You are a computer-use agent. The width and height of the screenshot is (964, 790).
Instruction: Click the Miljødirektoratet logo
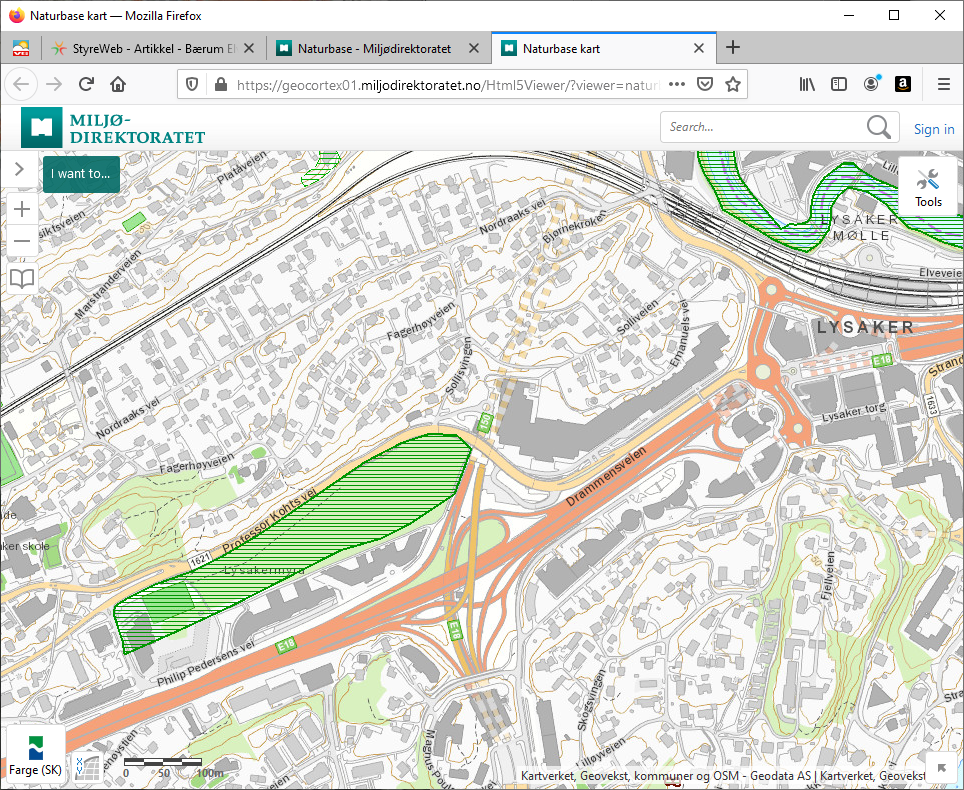113,128
